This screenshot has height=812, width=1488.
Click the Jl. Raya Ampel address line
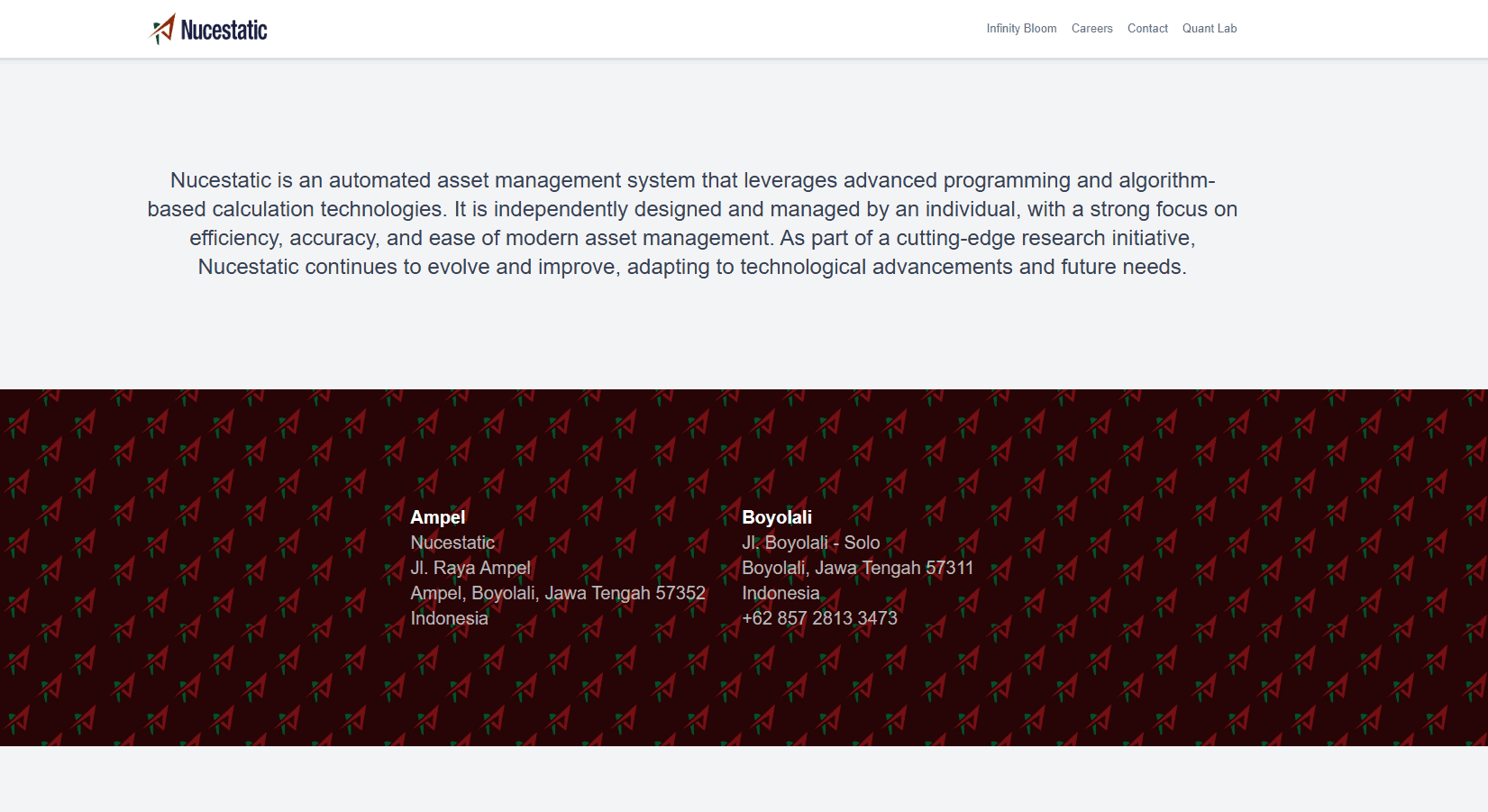pos(470,568)
